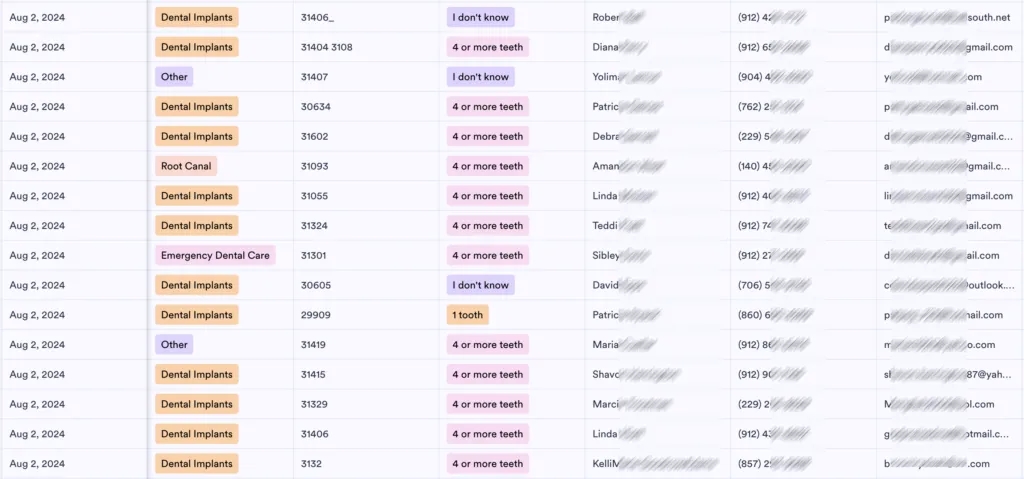1024x479 pixels.
Task: Select the name cell starting with Kelli
Action: coord(658,464)
